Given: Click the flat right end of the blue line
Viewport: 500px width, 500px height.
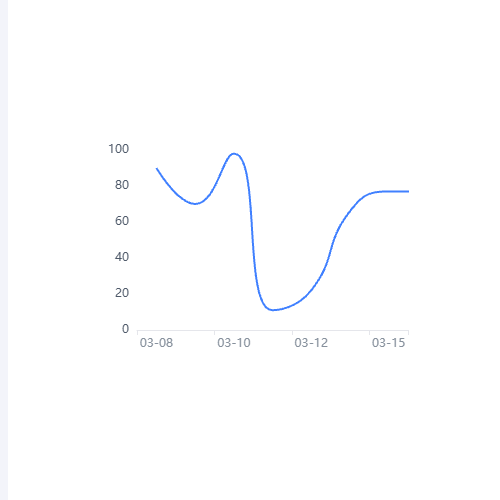Looking at the screenshot, I should point(395,191).
